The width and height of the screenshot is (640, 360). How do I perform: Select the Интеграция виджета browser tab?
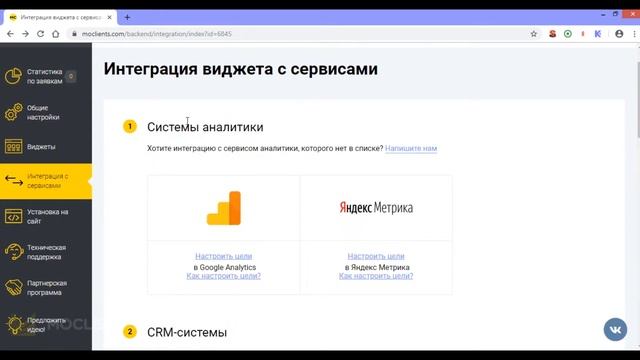(x=60, y=17)
